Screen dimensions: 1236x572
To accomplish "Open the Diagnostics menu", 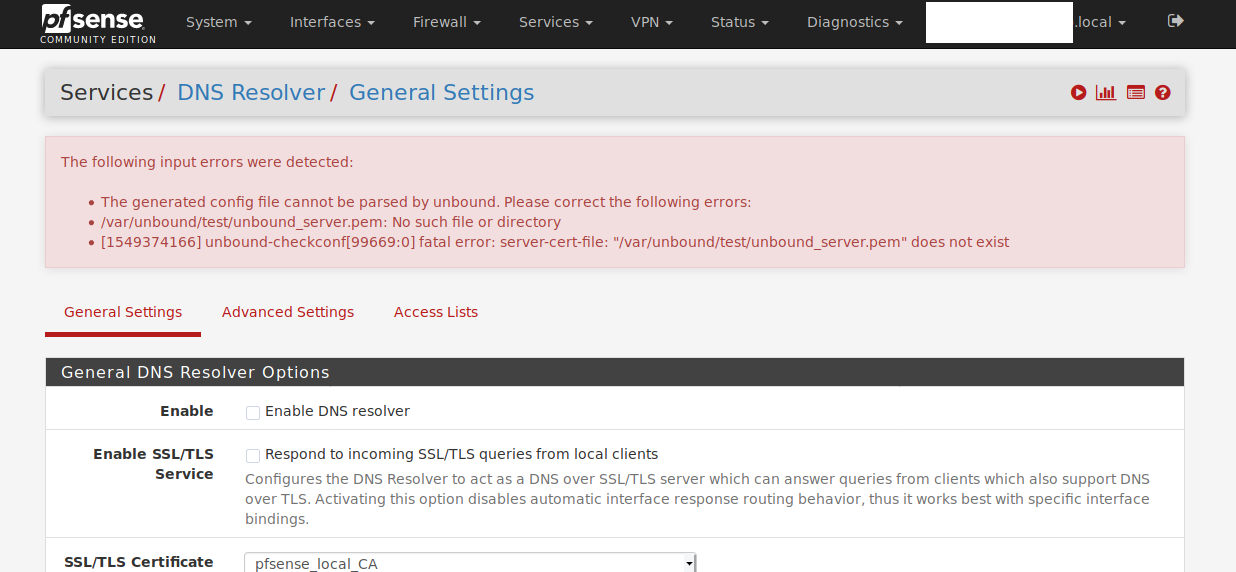I will click(x=855, y=22).
